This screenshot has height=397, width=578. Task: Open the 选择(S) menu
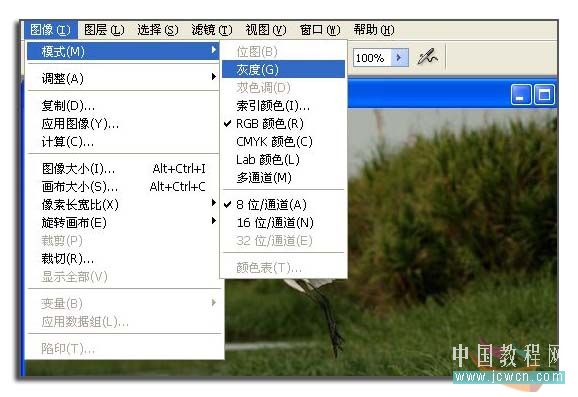158,30
